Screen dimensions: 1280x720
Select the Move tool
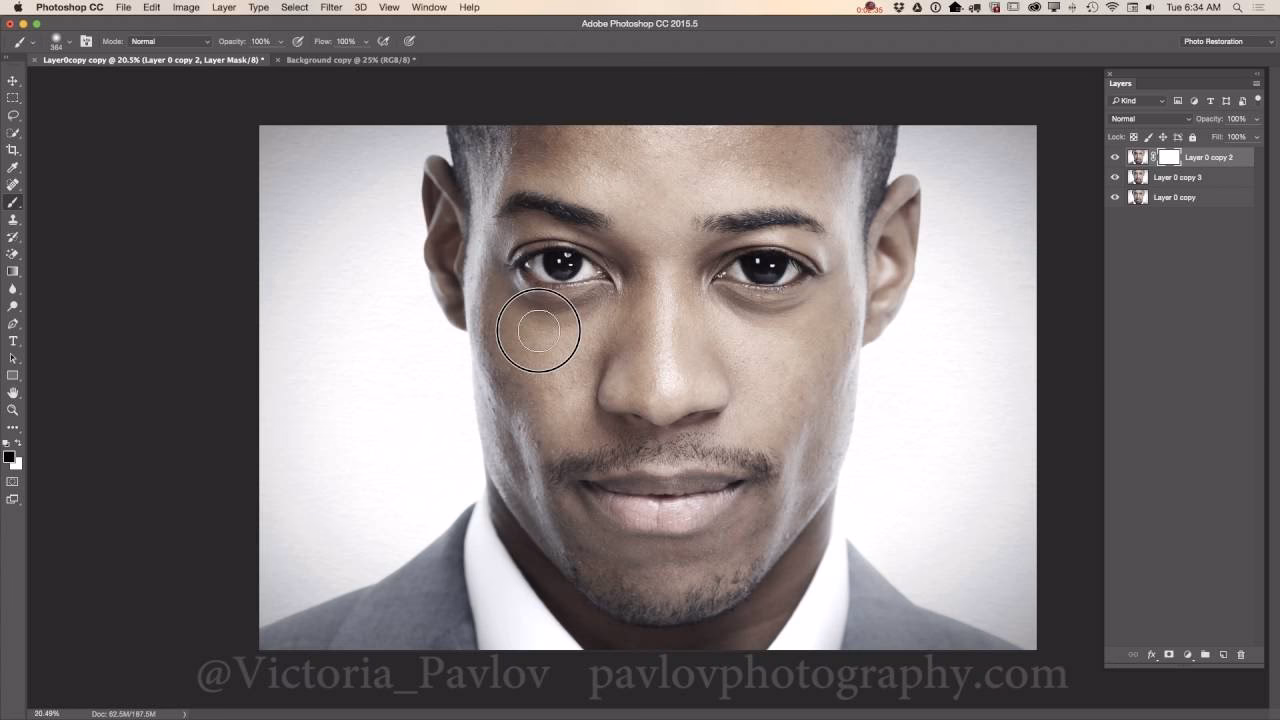pos(13,79)
